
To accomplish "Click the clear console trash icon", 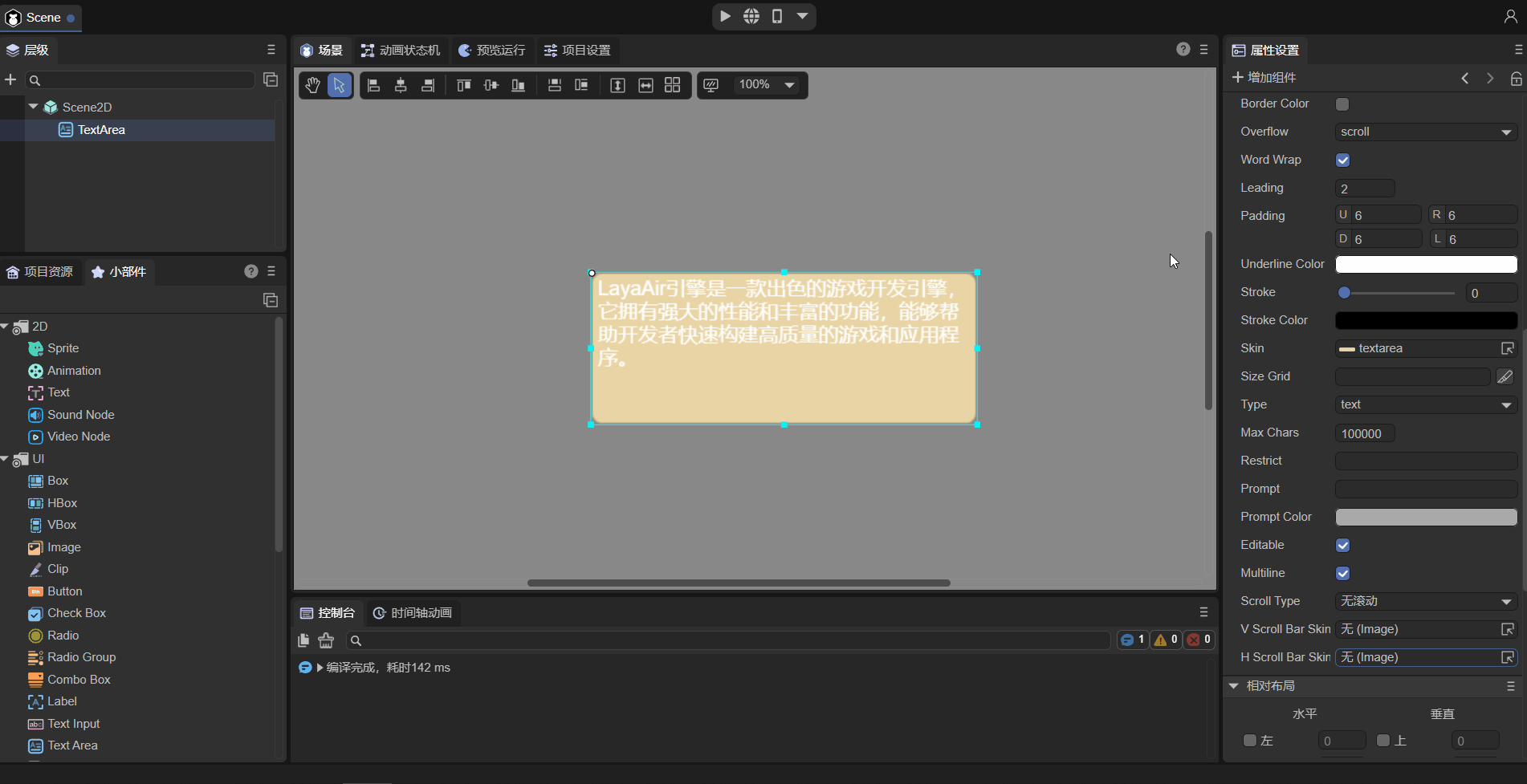I will (326, 640).
